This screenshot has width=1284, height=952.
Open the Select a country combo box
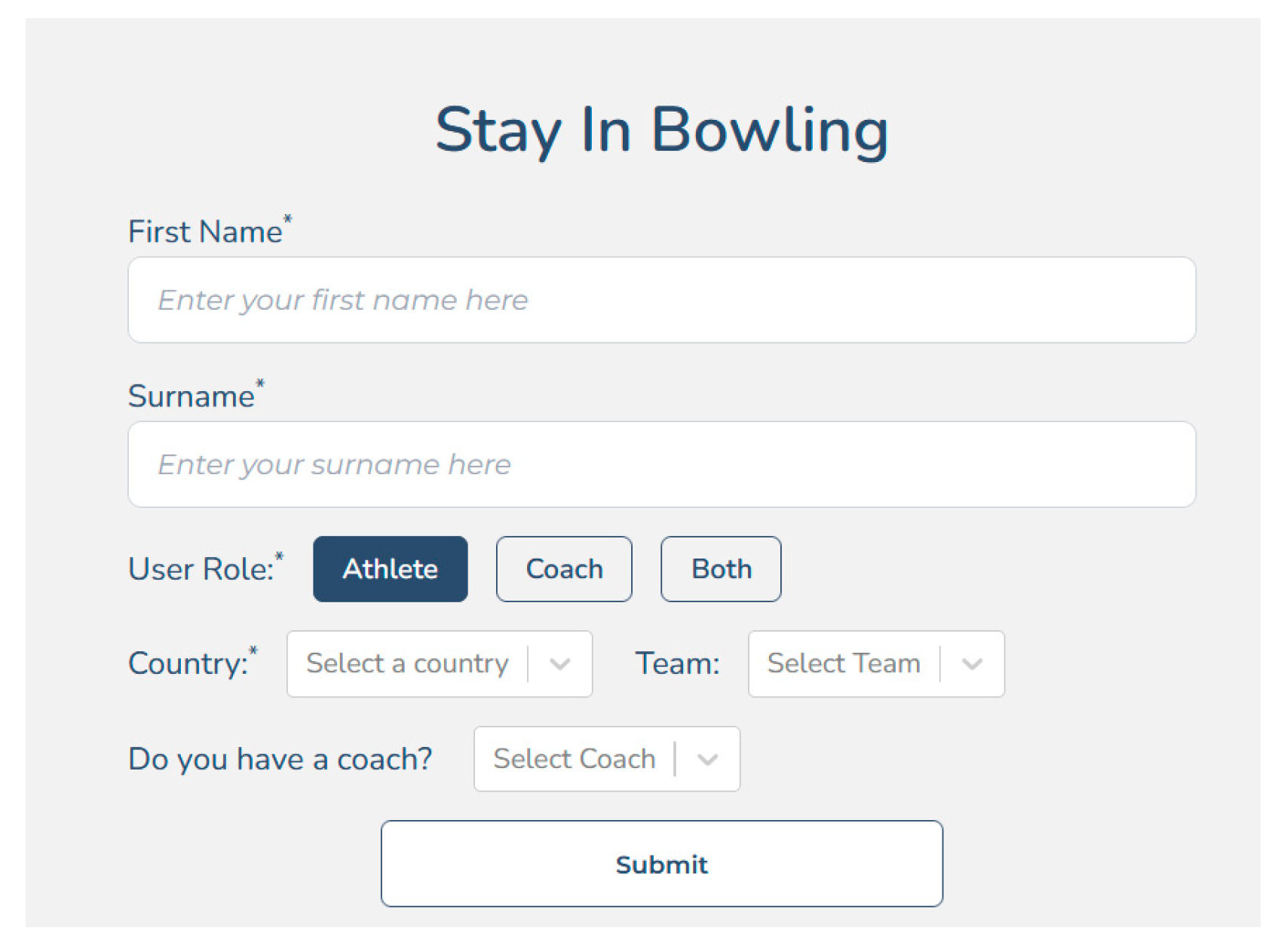pos(407,664)
